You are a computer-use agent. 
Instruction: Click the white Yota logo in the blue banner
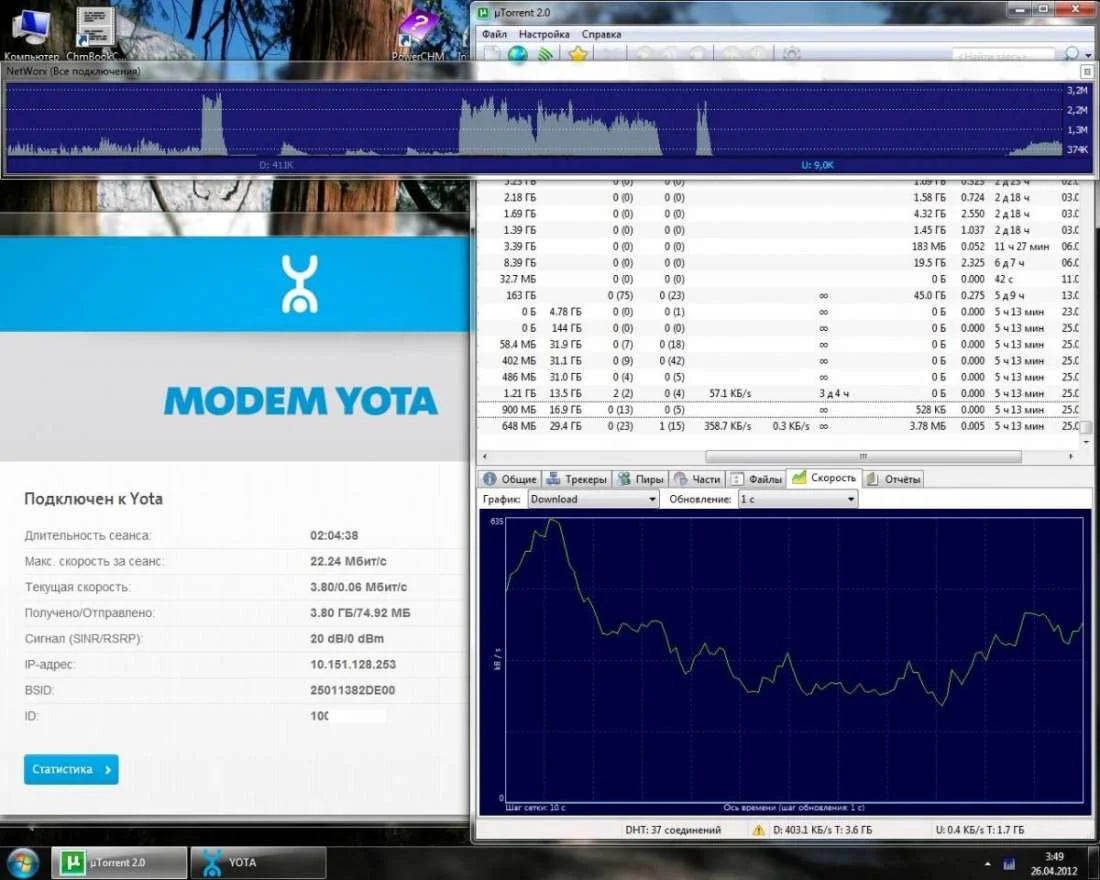(300, 284)
